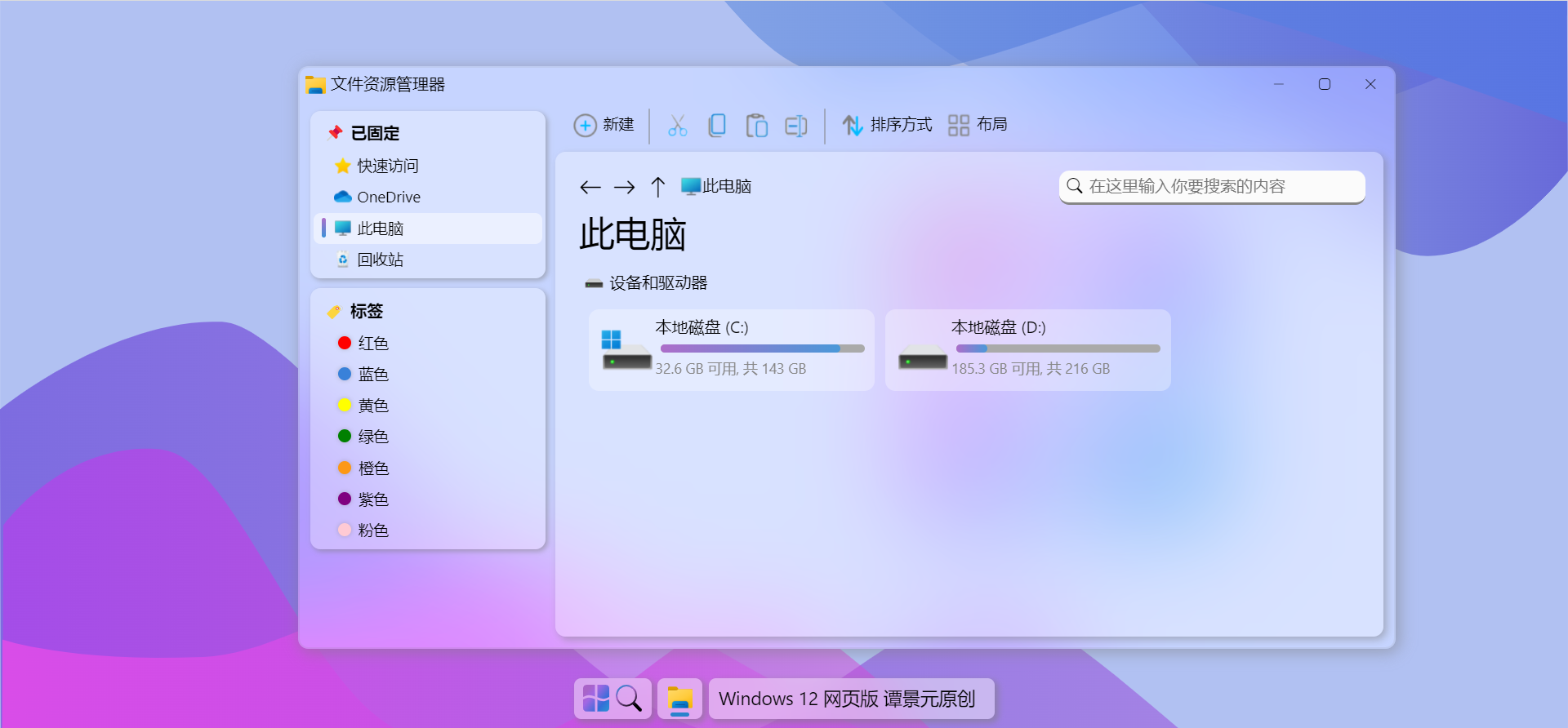Click the taskbar File Explorer icon
Screen dimensions: 1568x728
(679, 700)
